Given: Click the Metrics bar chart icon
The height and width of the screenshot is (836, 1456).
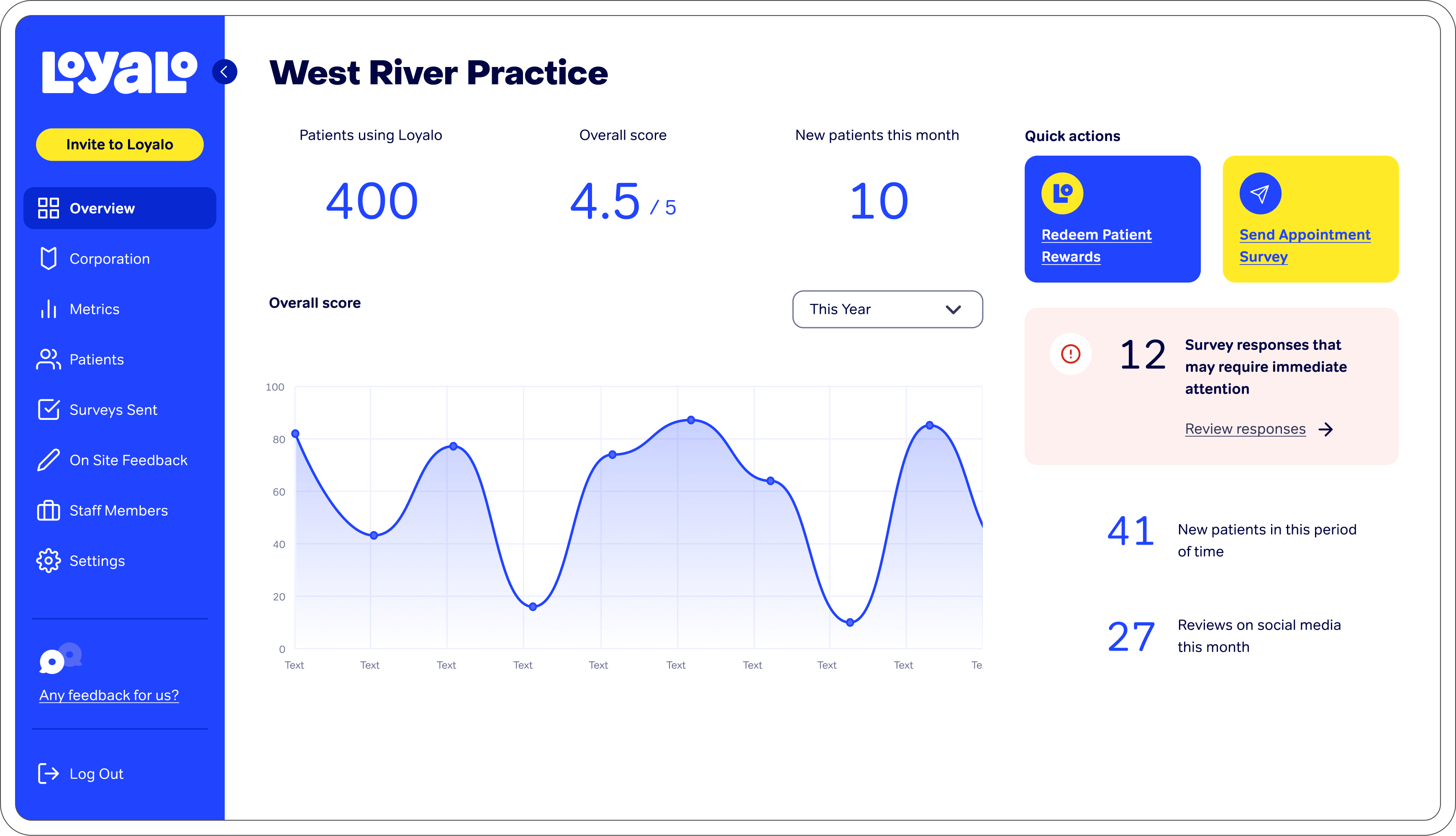Looking at the screenshot, I should [49, 309].
